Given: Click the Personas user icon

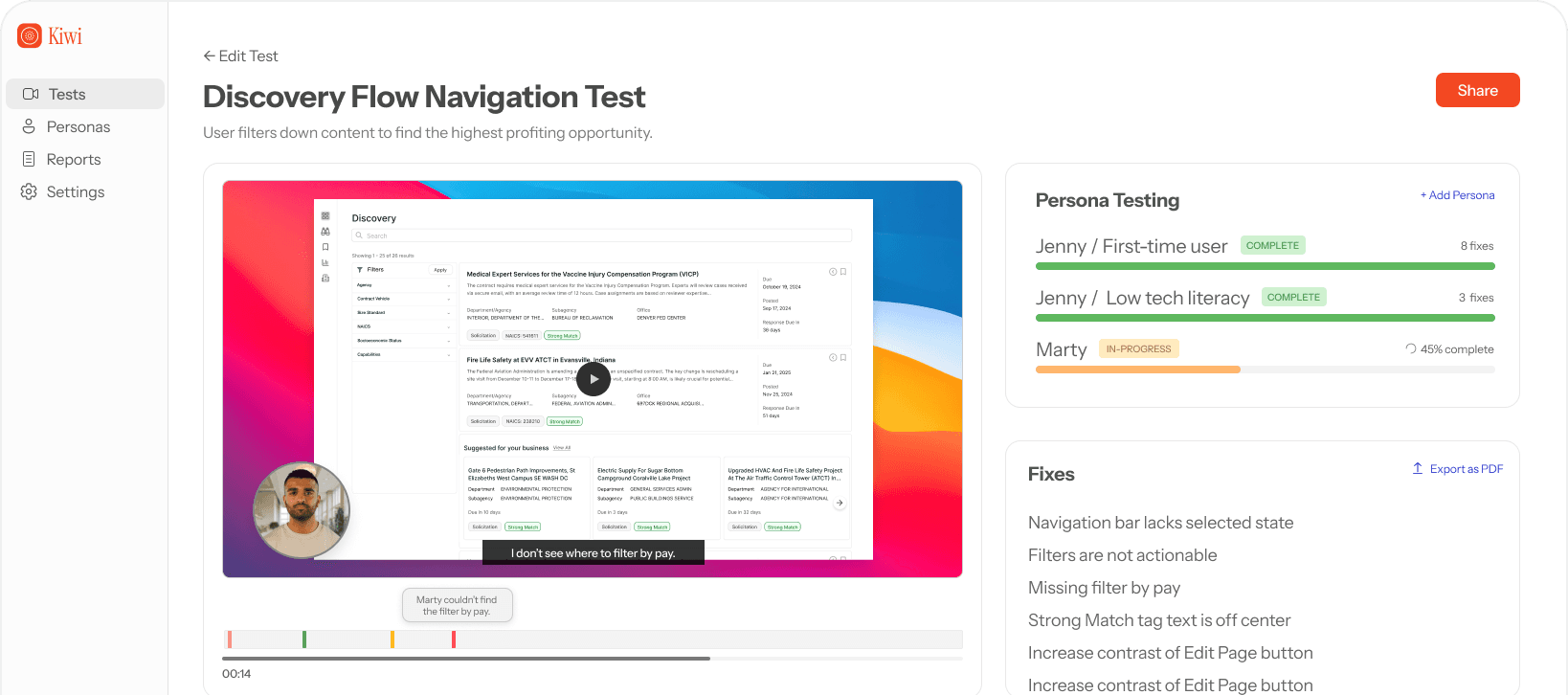Looking at the screenshot, I should click(29, 126).
